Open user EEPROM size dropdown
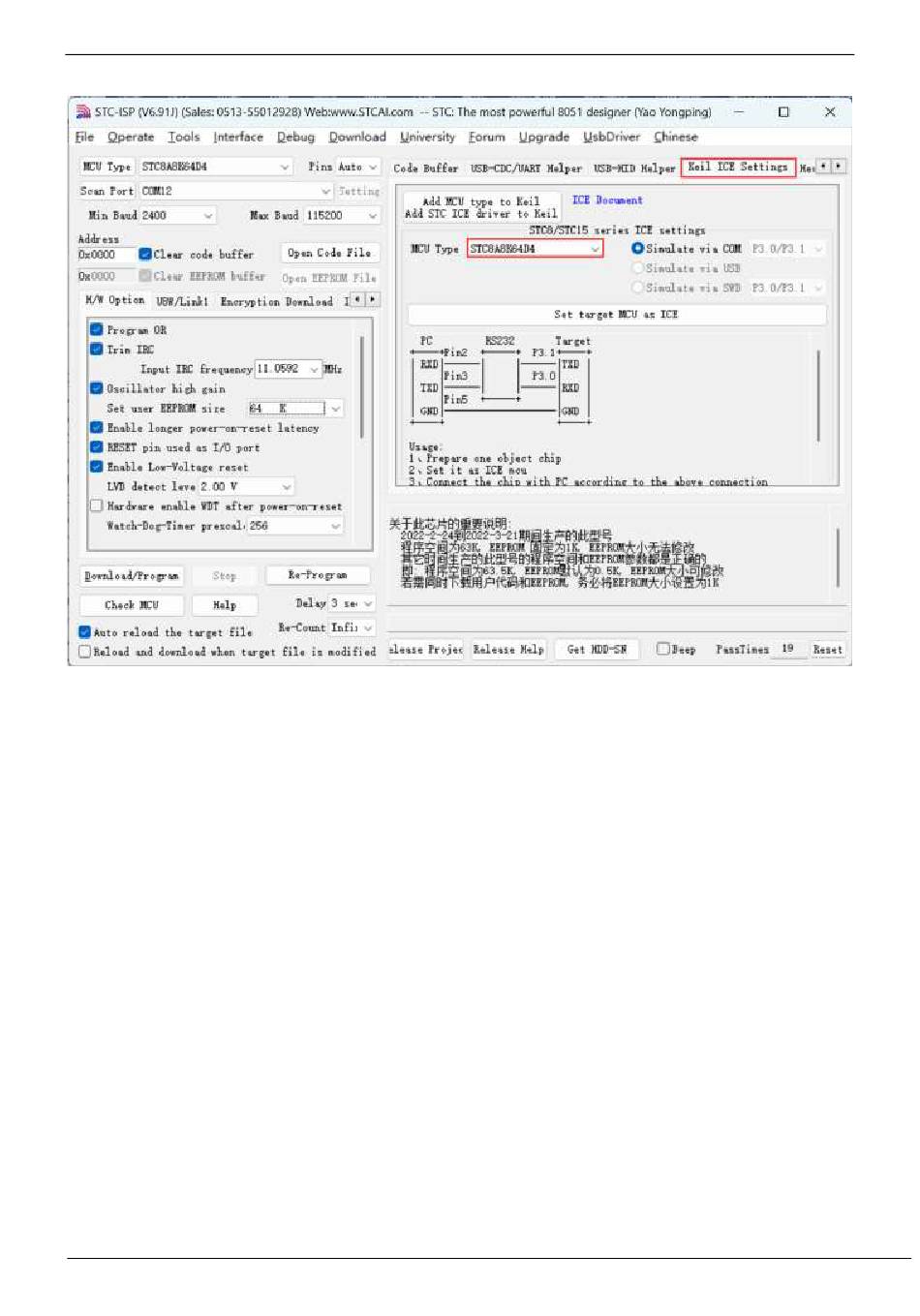This screenshot has width=920, height=1316. coord(335,409)
